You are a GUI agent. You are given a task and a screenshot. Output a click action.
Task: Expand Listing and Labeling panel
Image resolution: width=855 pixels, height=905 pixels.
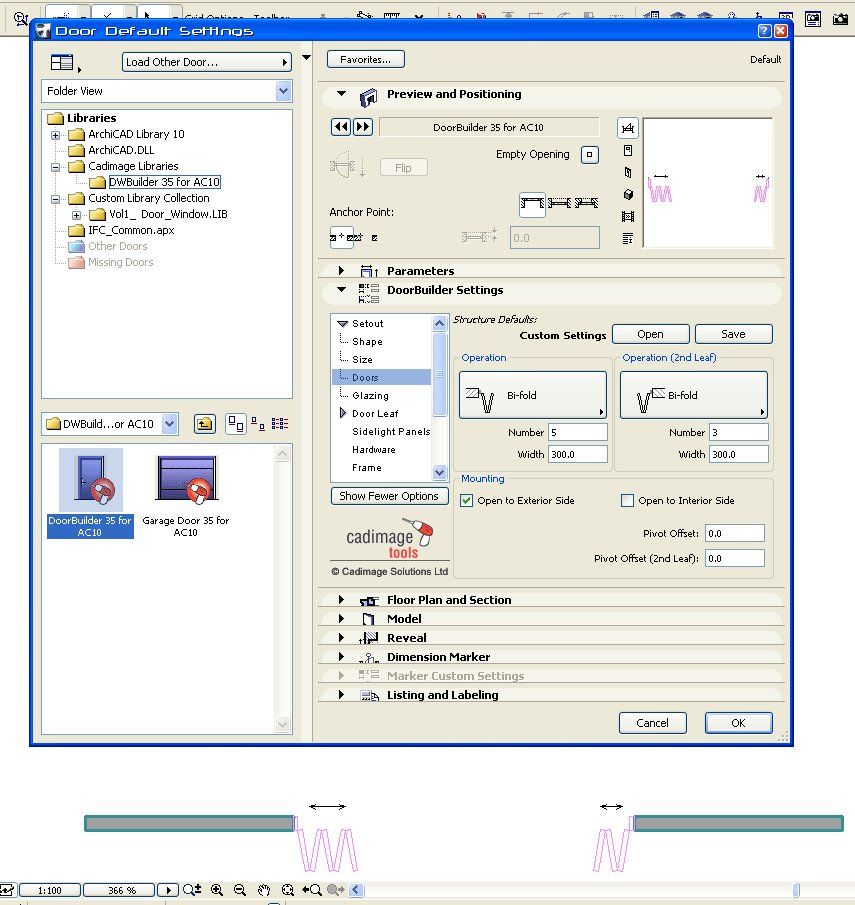click(341, 695)
